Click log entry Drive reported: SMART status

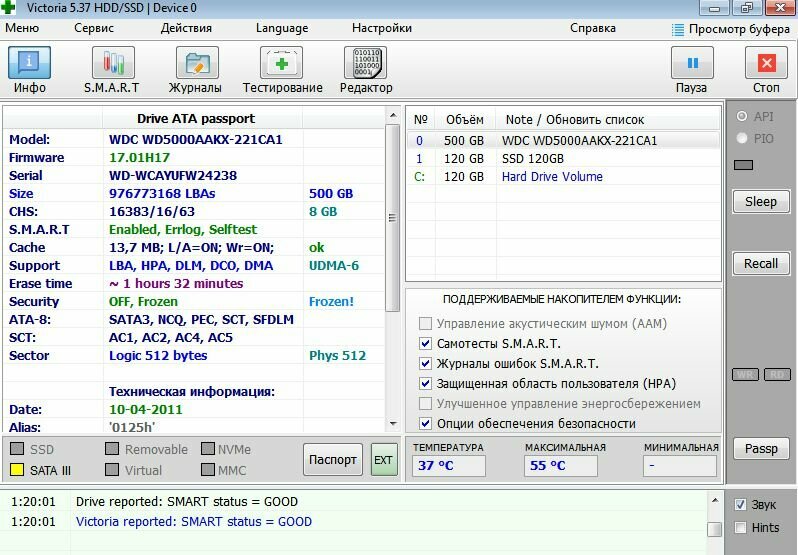coord(186,502)
